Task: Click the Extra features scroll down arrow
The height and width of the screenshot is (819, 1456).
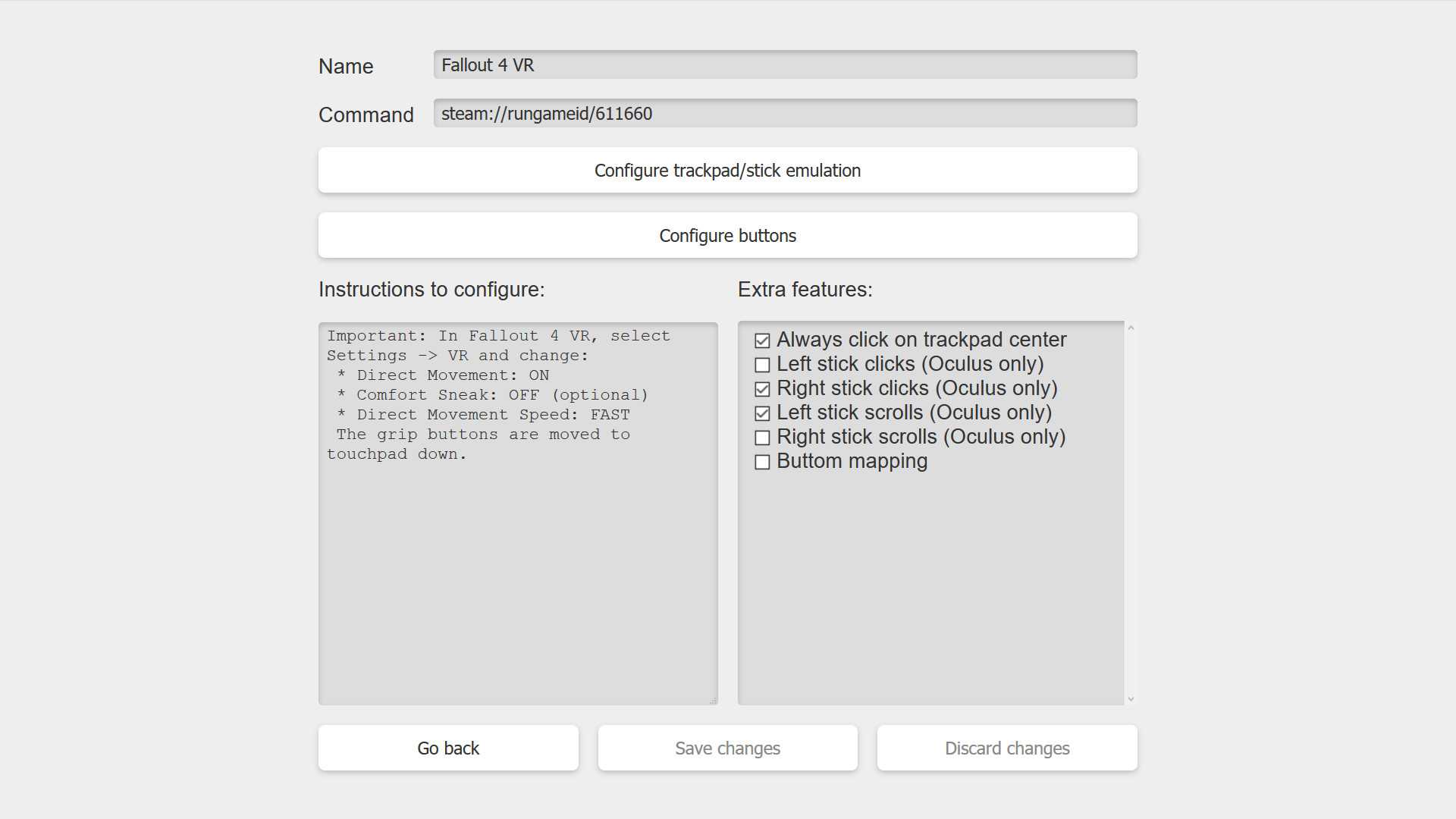Action: pyautogui.click(x=1131, y=698)
